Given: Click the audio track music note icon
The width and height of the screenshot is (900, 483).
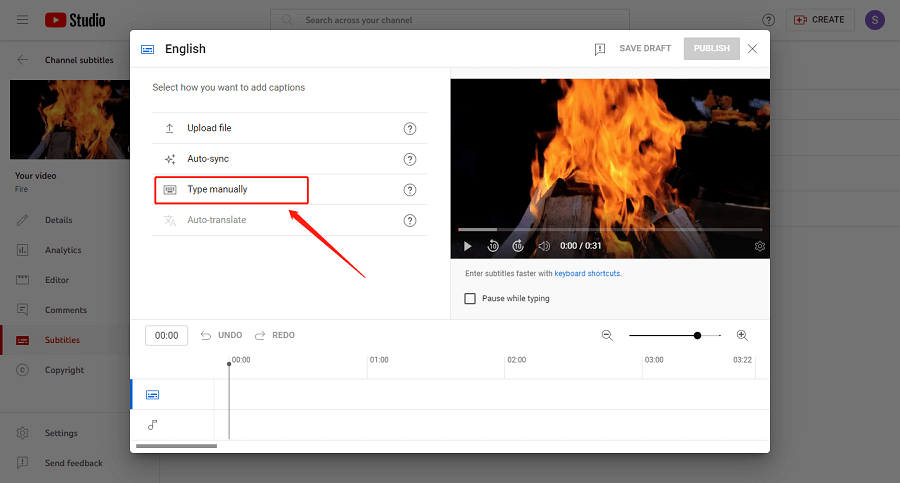Looking at the screenshot, I should tap(152, 425).
